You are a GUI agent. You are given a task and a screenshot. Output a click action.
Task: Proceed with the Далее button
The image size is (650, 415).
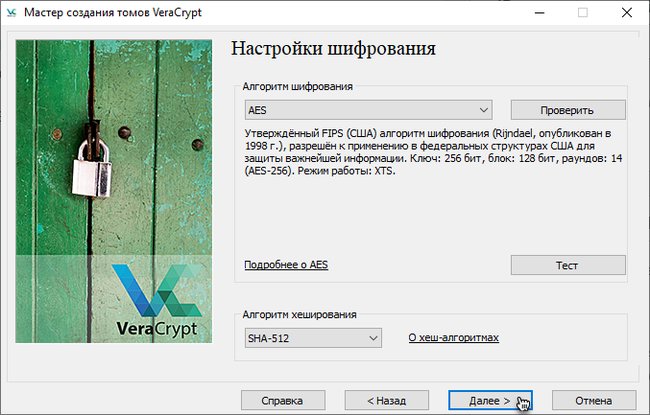pyautogui.click(x=490, y=400)
